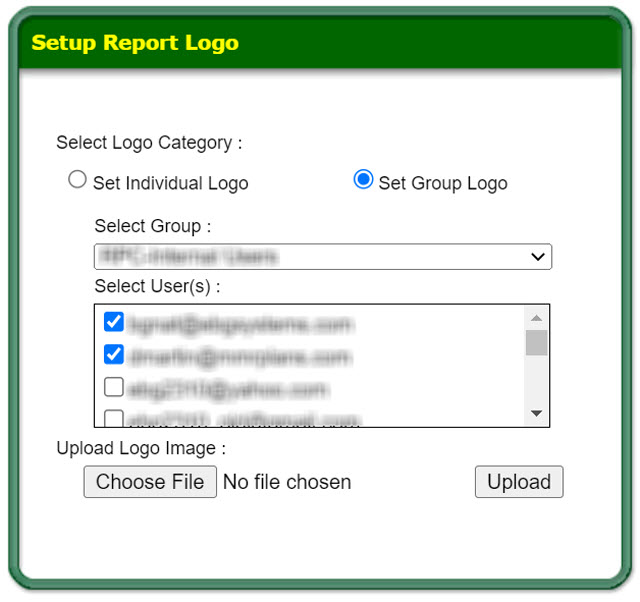
Task: Click the No file chosen text
Action: coord(287,482)
